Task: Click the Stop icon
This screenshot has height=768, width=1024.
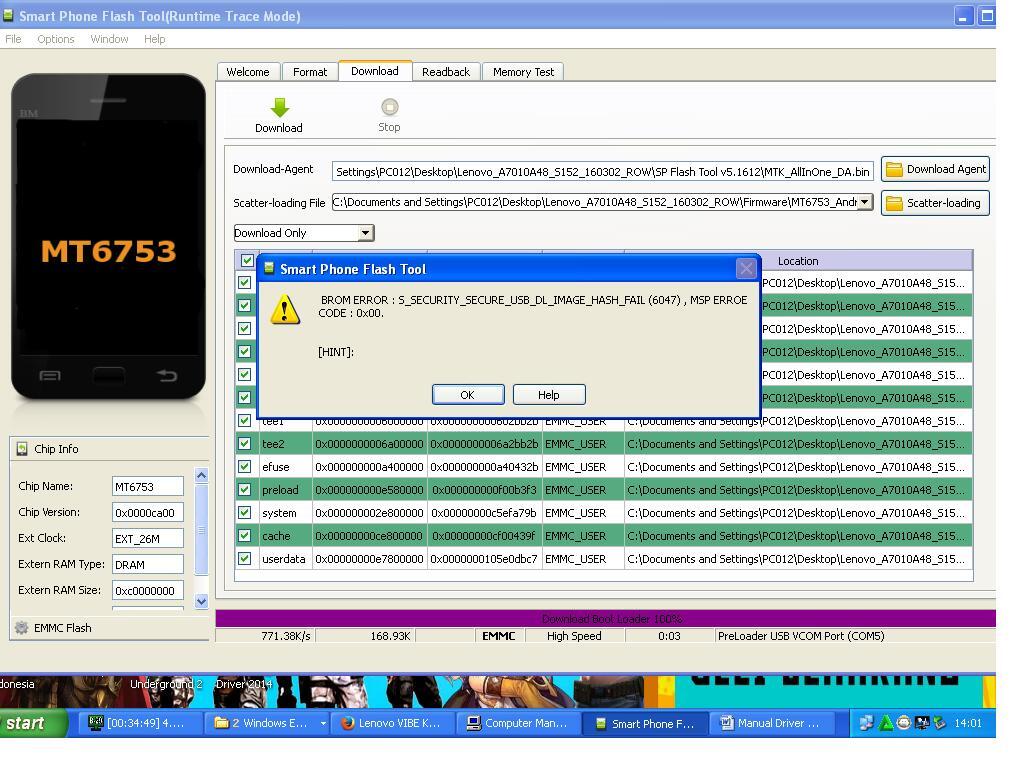Action: click(389, 108)
